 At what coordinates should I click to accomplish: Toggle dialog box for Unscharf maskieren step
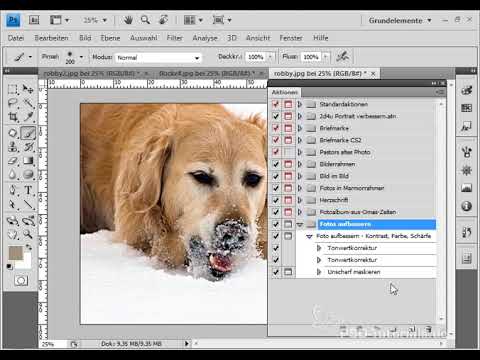[288, 272]
